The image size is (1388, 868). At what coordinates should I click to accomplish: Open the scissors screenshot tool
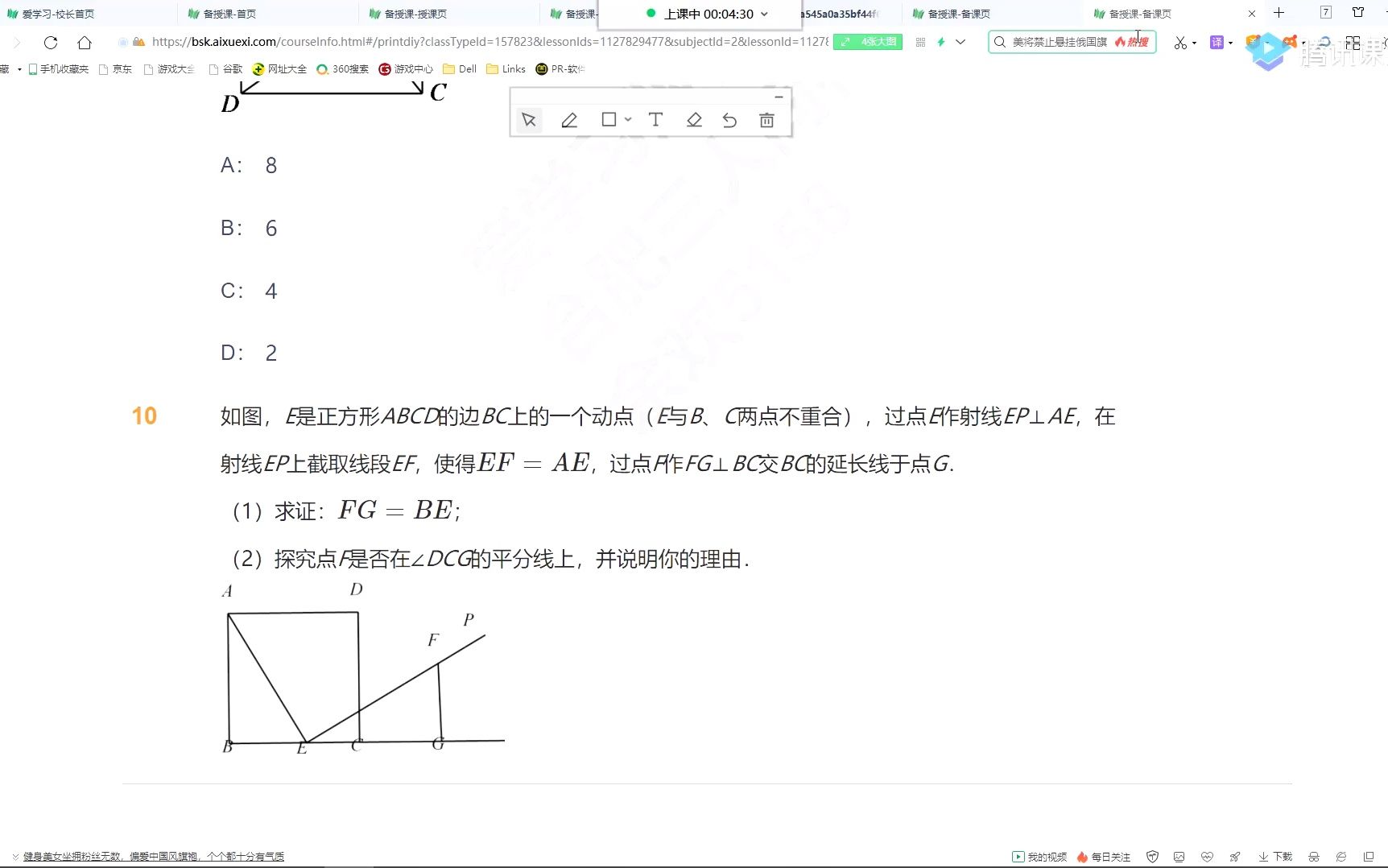pyautogui.click(x=1180, y=43)
